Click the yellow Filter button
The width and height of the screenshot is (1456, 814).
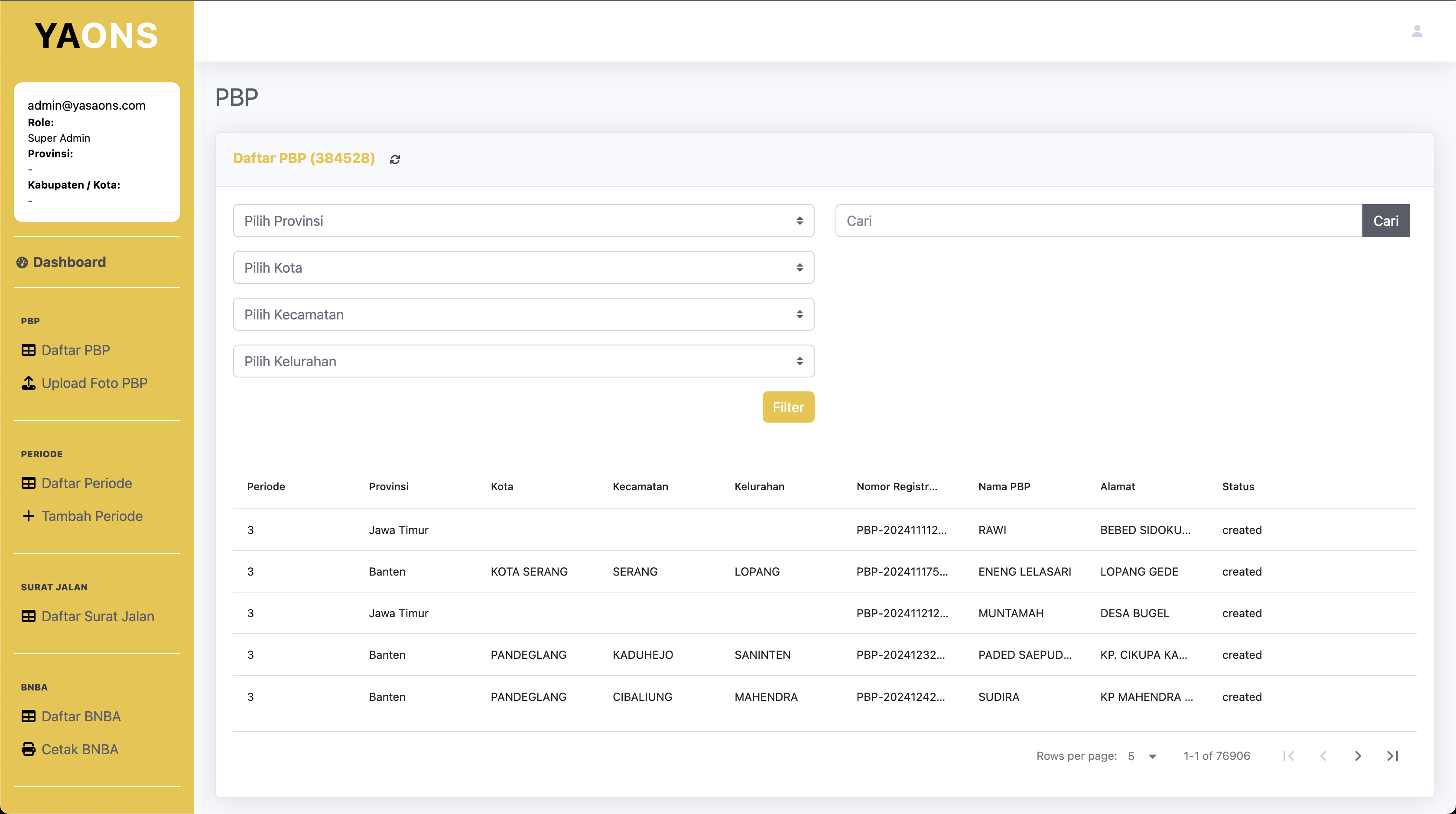point(788,407)
